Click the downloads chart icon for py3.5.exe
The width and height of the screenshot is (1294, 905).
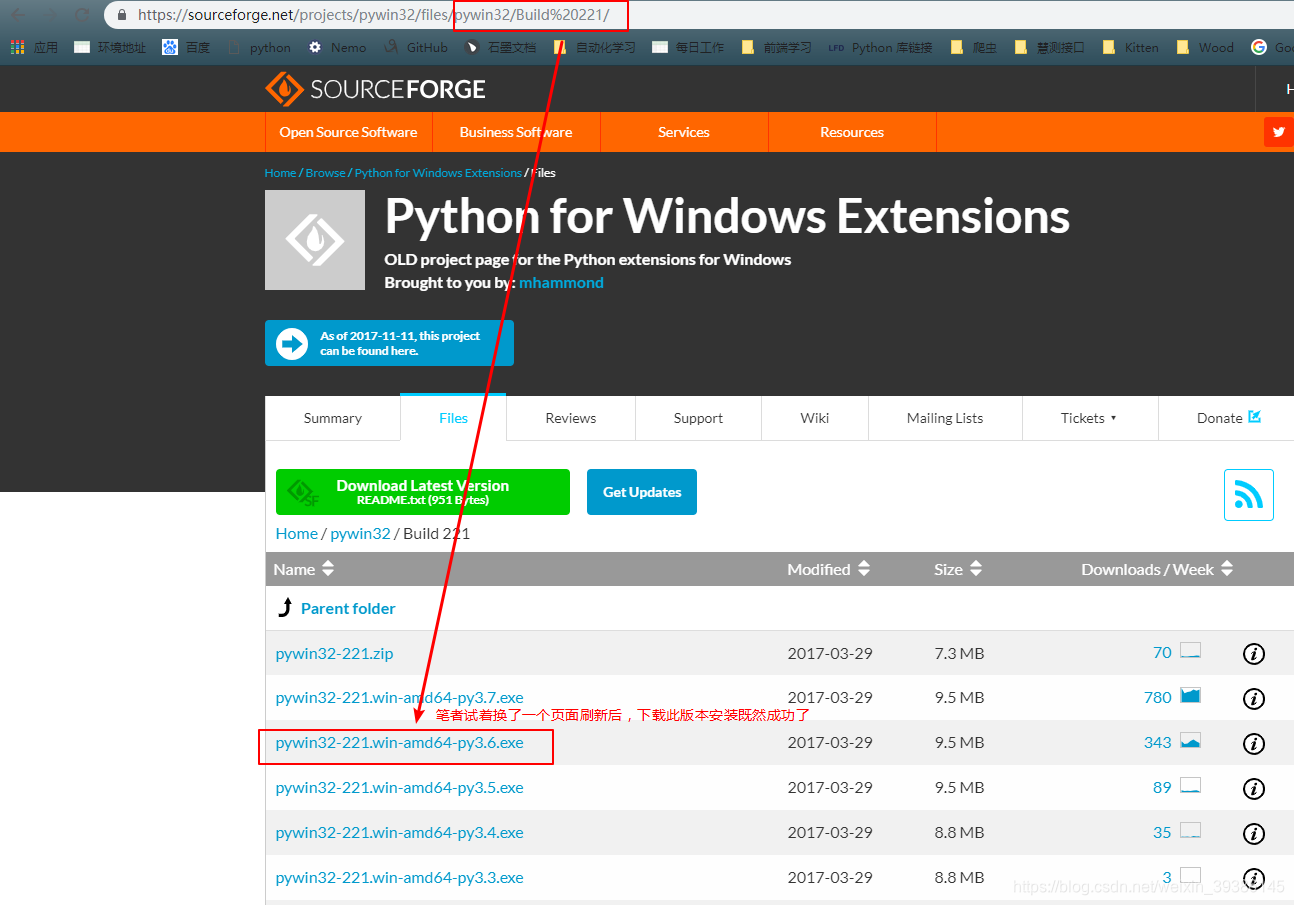click(1190, 786)
